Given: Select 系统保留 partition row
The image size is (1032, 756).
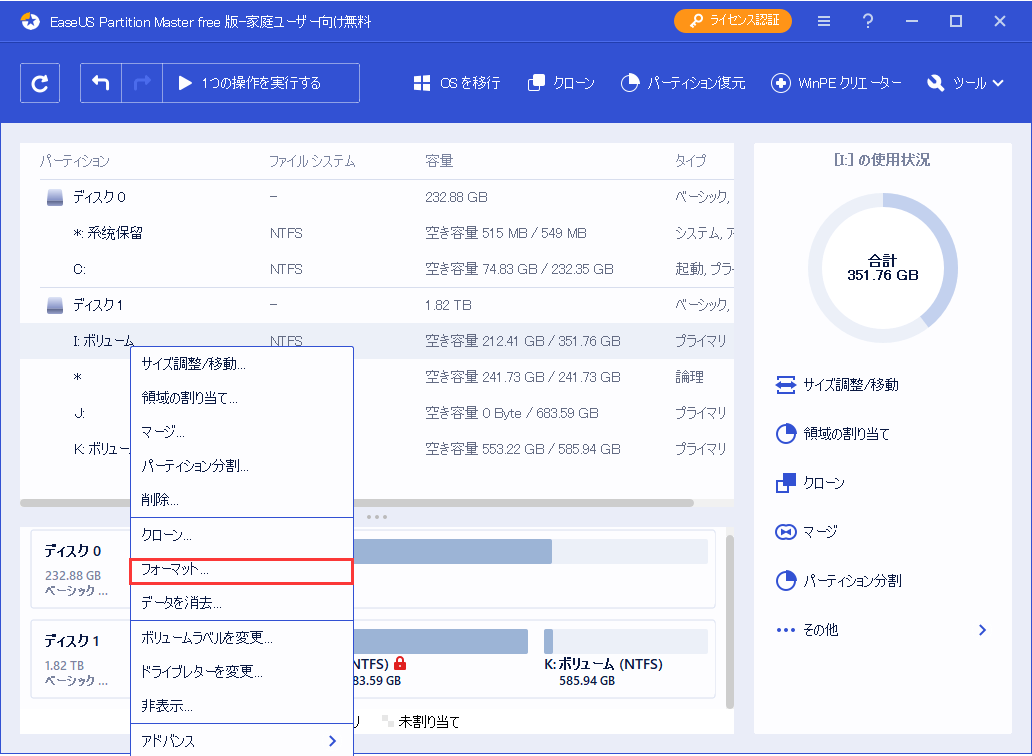Looking at the screenshot, I should tap(376, 233).
